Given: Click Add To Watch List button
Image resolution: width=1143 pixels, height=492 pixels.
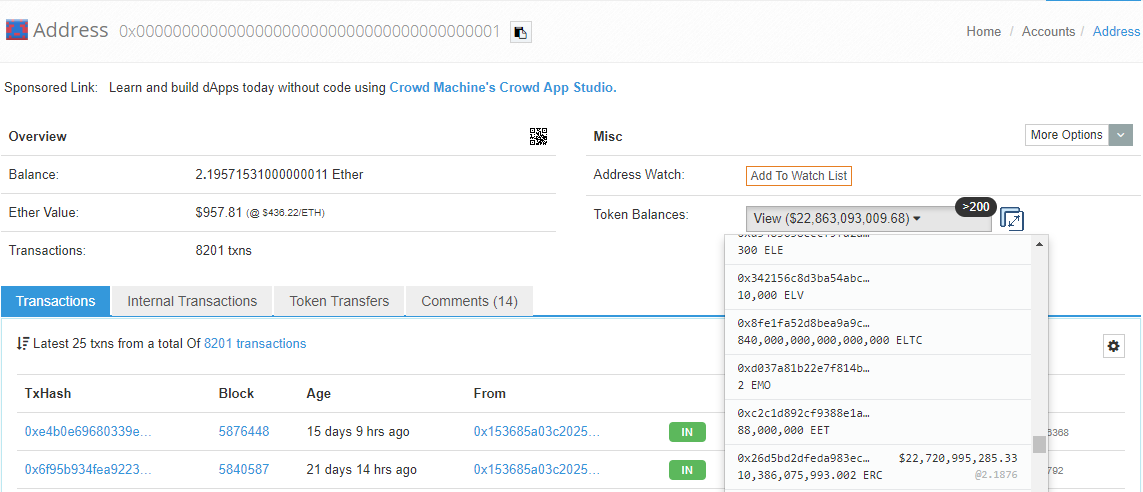Looking at the screenshot, I should point(799,176).
